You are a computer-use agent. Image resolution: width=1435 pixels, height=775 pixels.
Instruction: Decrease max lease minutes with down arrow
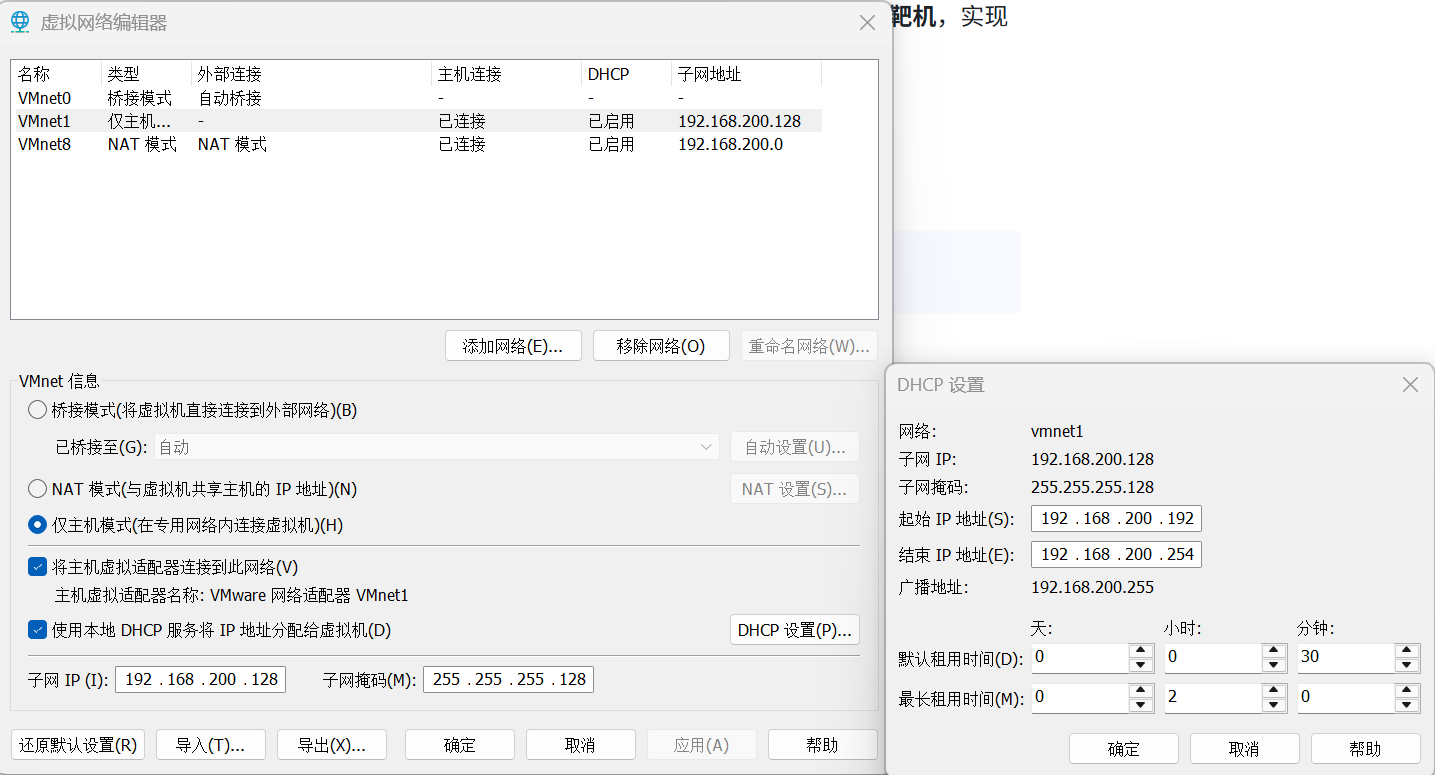point(1407,705)
